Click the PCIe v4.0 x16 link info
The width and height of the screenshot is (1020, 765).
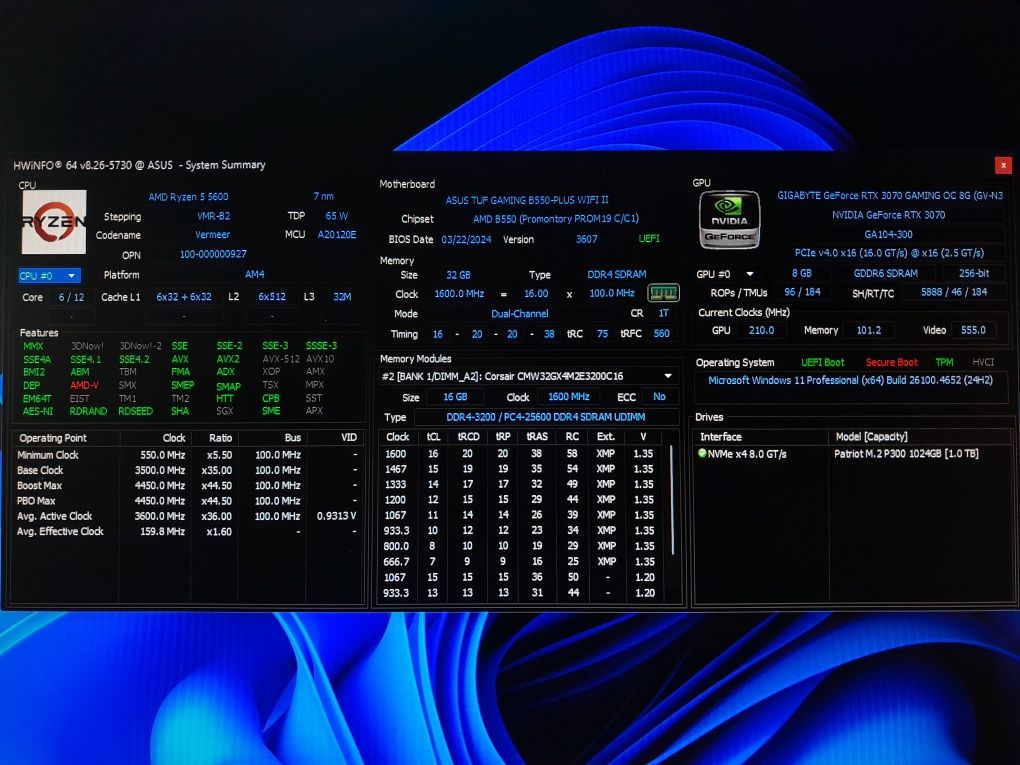[x=889, y=253]
